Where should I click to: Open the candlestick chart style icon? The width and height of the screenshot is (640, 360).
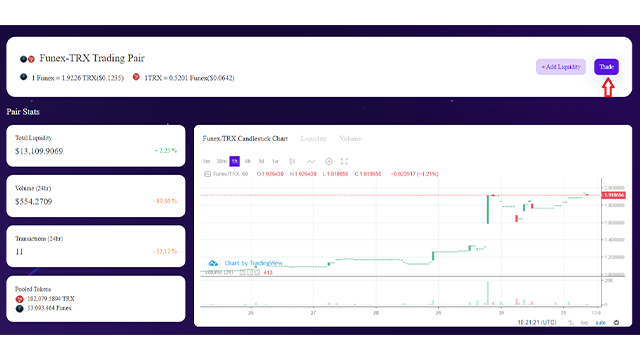(x=292, y=161)
